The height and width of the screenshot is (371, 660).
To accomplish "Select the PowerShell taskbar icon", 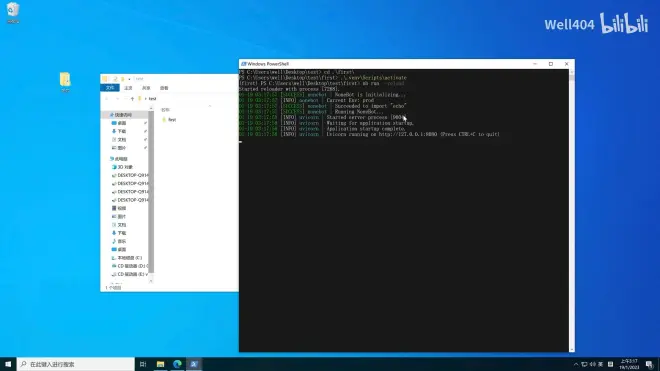I will click(194, 364).
